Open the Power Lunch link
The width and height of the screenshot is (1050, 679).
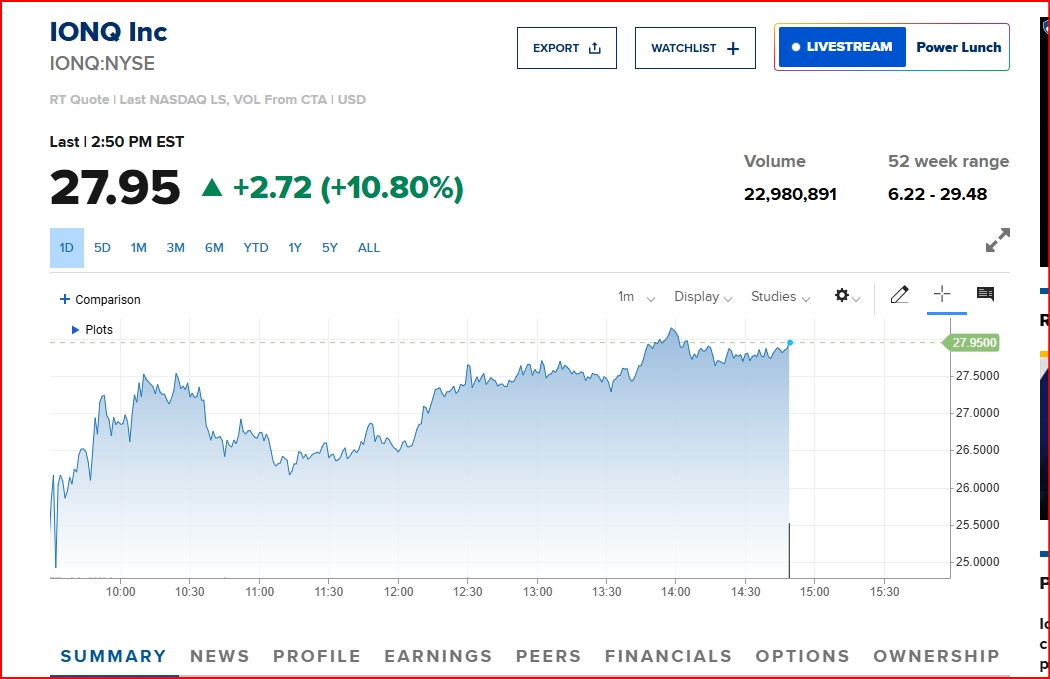[958, 47]
